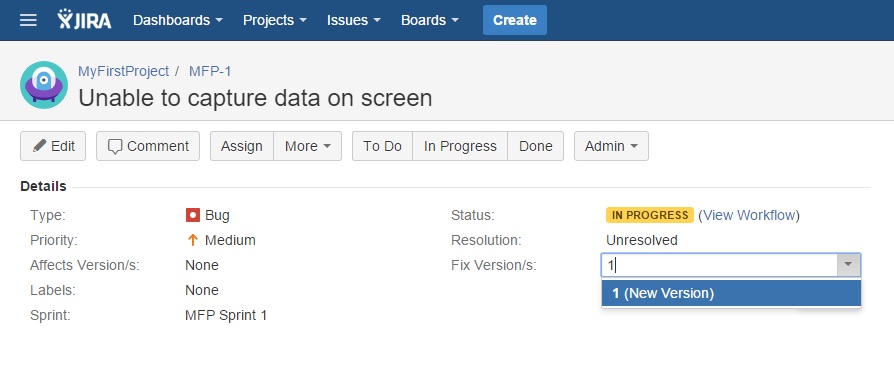Open the Dashboards menu

click(178, 20)
